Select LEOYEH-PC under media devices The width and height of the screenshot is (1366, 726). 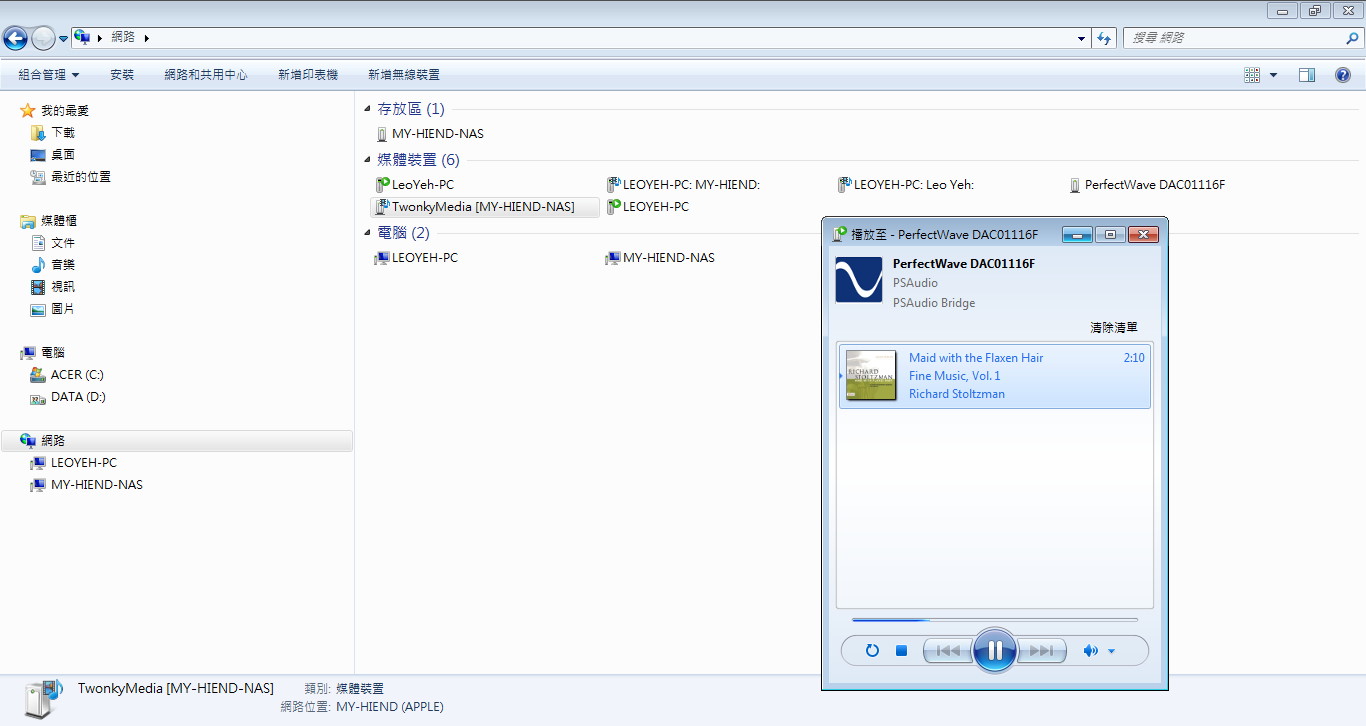tap(647, 207)
